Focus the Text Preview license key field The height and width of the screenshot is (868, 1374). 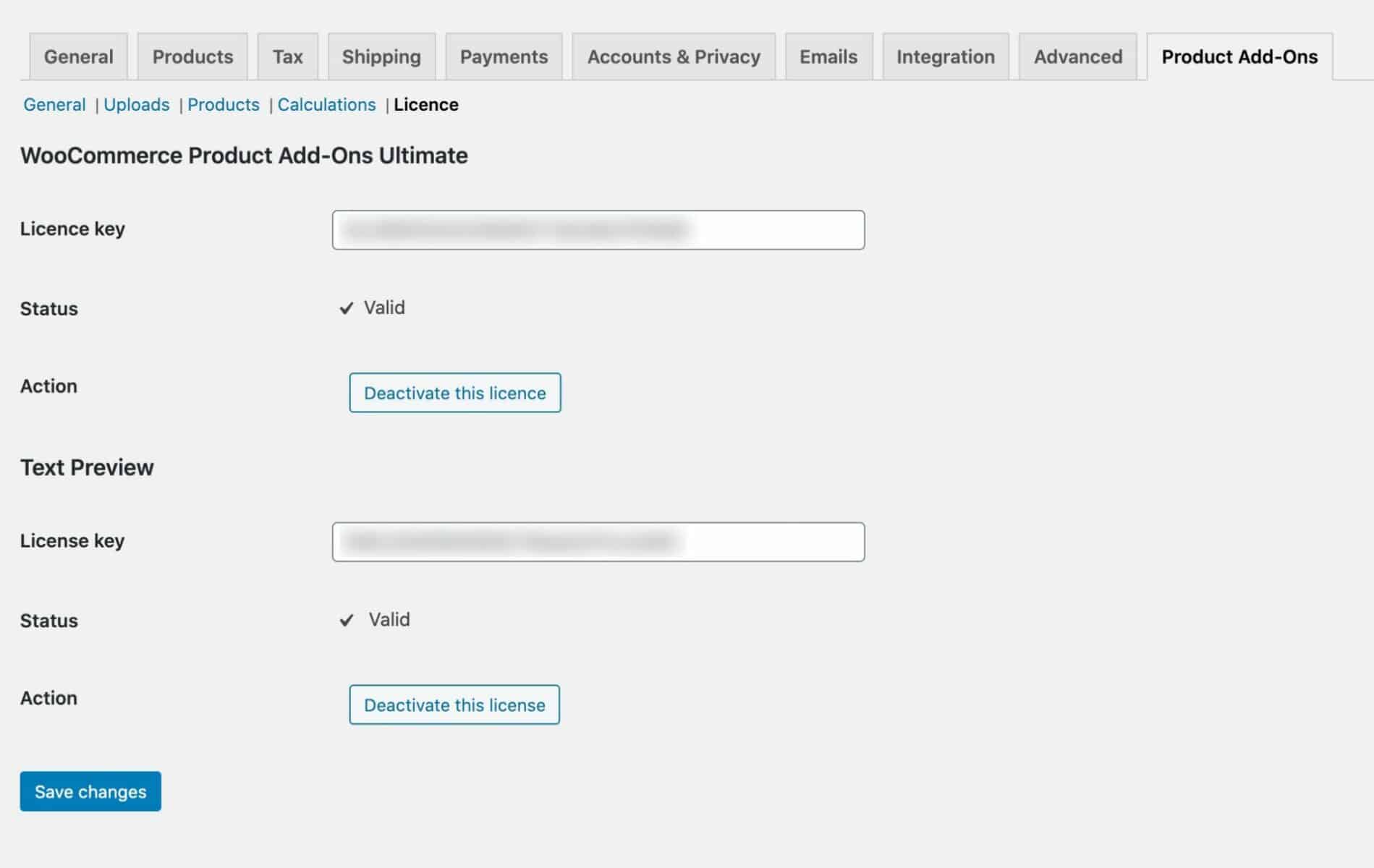coord(598,542)
